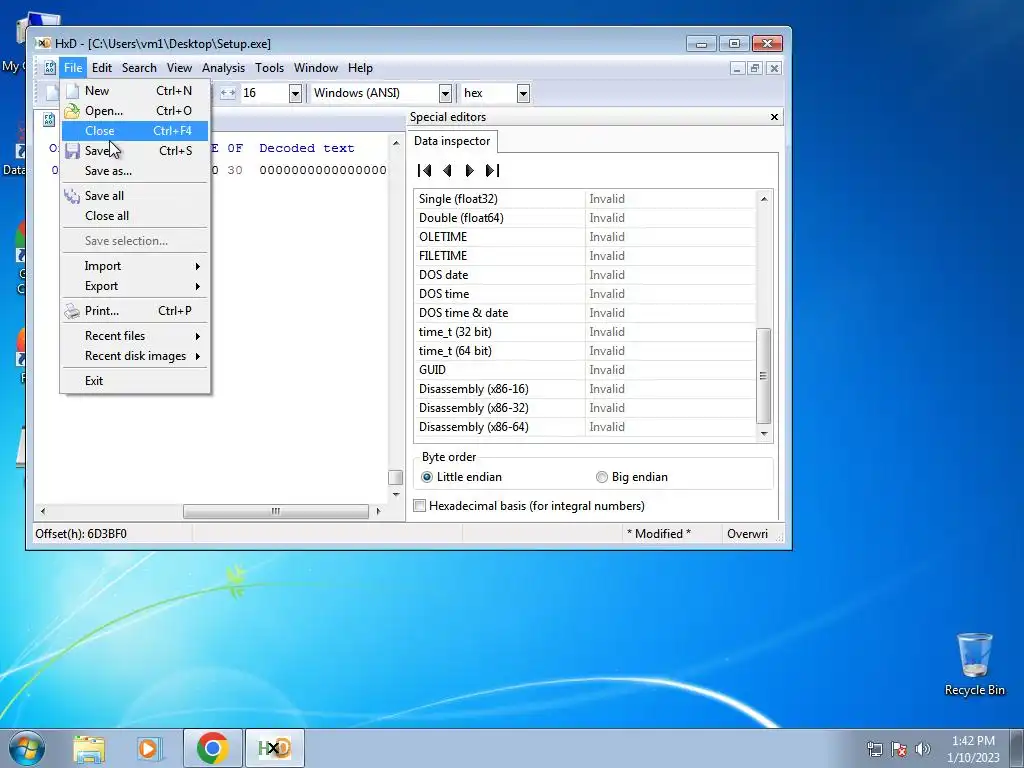The image size is (1024, 768).
Task: Open the Analysis menu
Action: click(223, 68)
